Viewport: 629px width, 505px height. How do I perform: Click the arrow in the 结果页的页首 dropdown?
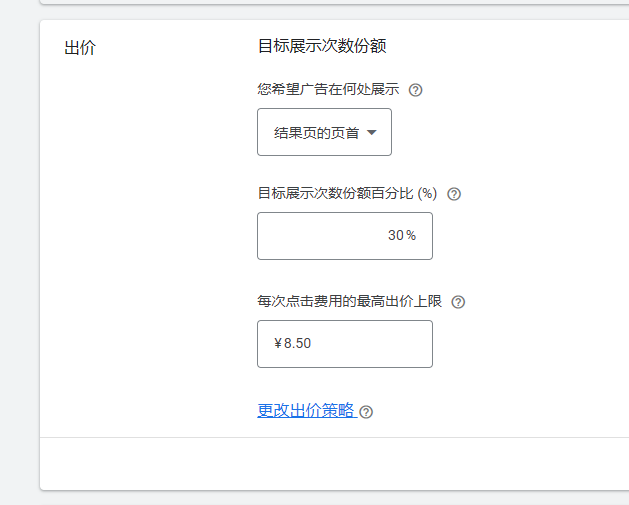click(x=372, y=132)
